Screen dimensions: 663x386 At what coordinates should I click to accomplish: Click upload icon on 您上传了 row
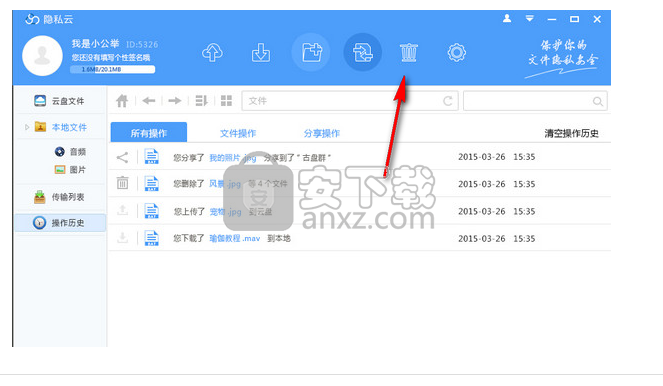point(122,210)
